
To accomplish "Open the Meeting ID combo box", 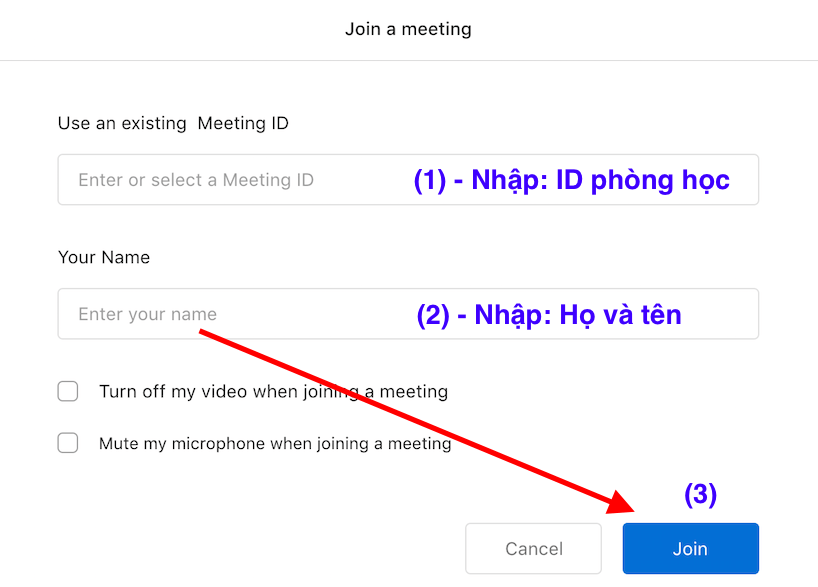I will 740,180.
